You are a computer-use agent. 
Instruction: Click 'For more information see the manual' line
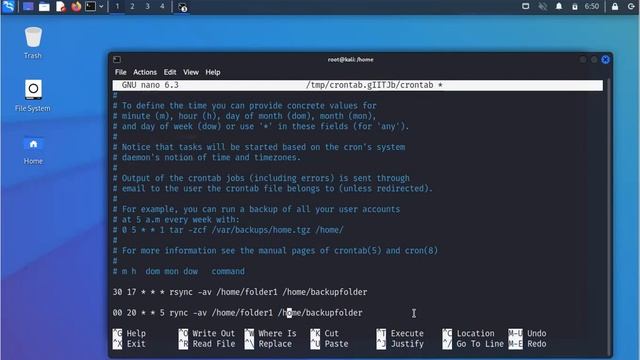click(x=275, y=250)
